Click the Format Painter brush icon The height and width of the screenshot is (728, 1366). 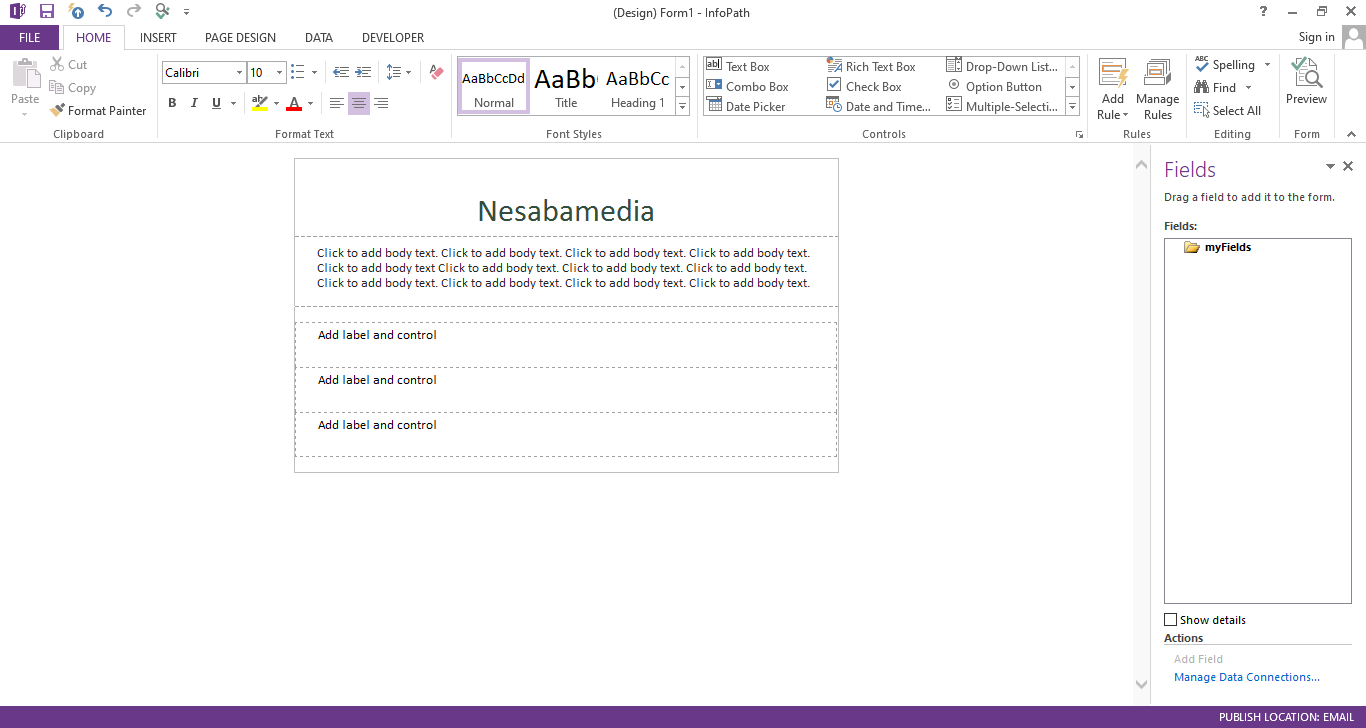point(58,111)
